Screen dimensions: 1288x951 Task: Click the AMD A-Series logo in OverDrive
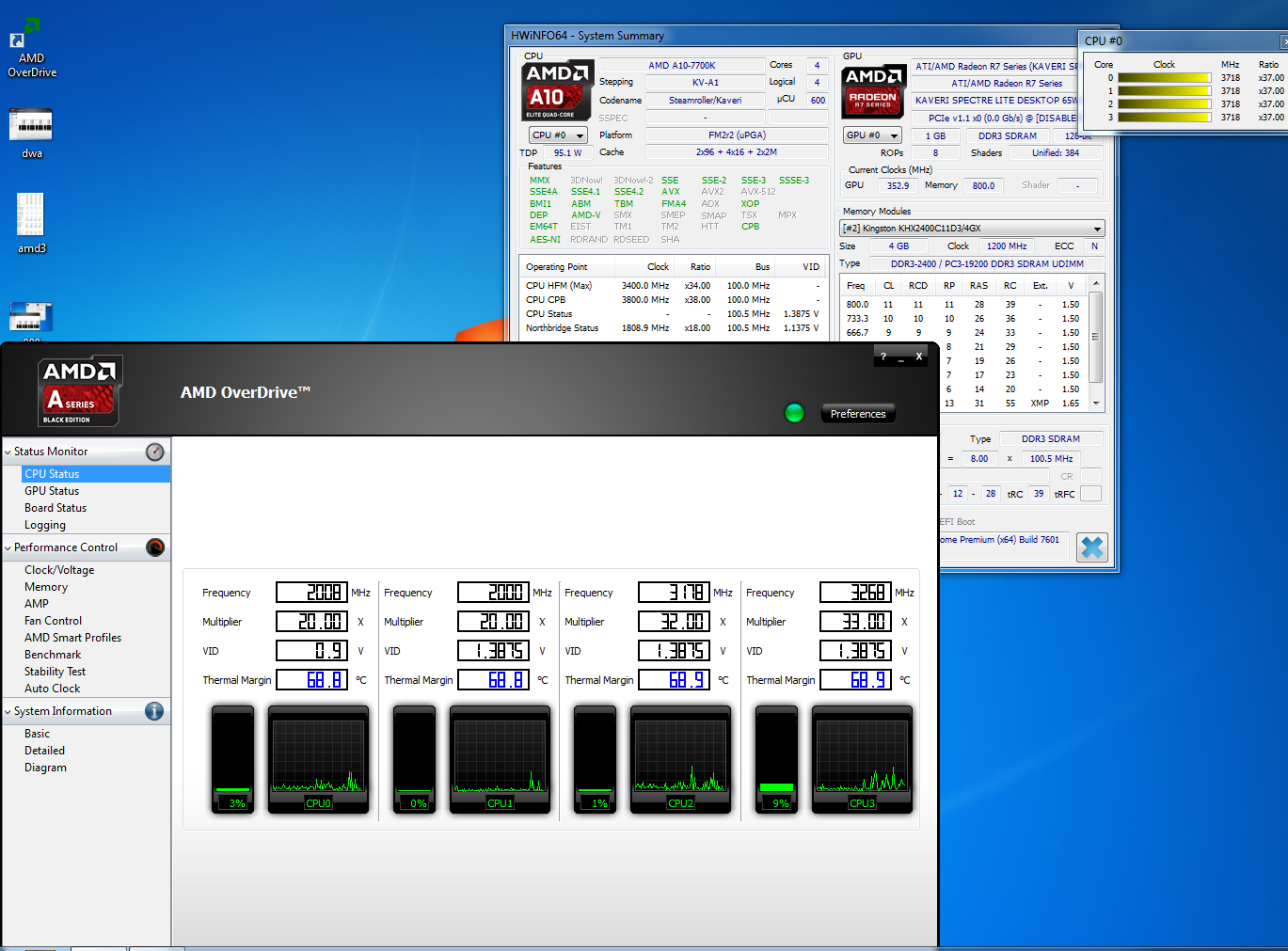(x=80, y=391)
